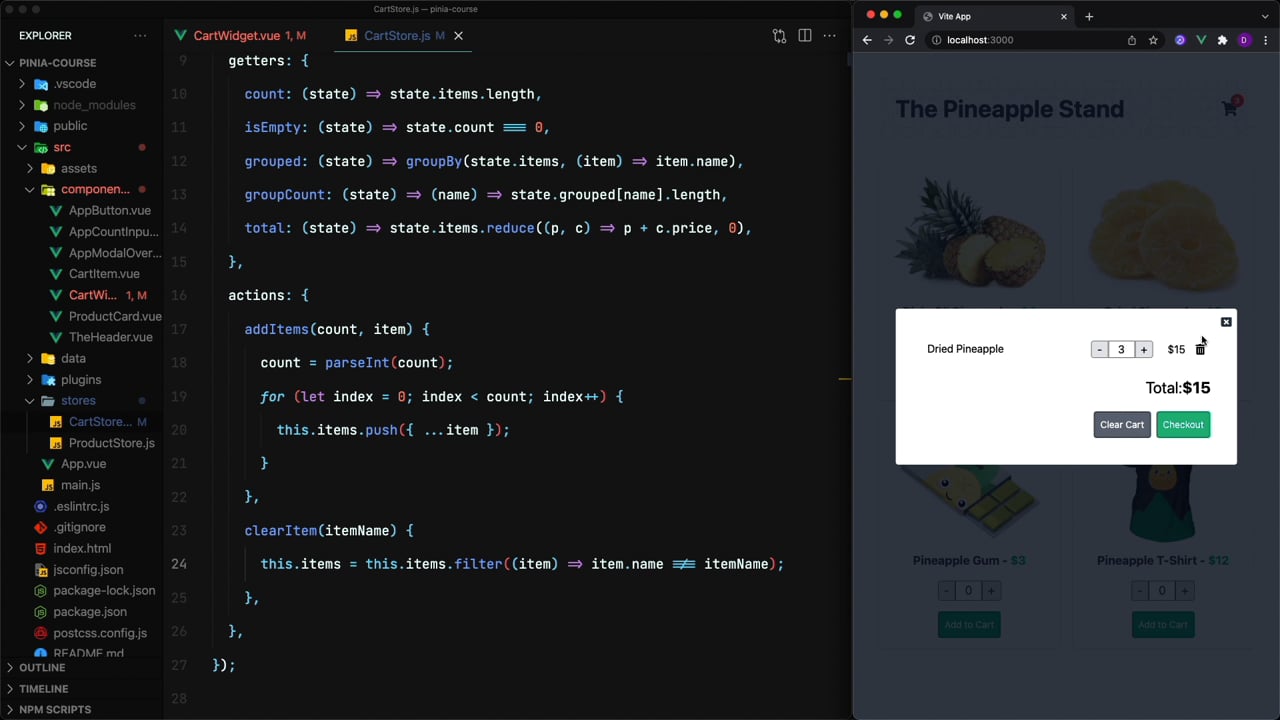The image size is (1280, 720).
Task: Remove Dried Pineapple with trash icon
Action: [1200, 349]
